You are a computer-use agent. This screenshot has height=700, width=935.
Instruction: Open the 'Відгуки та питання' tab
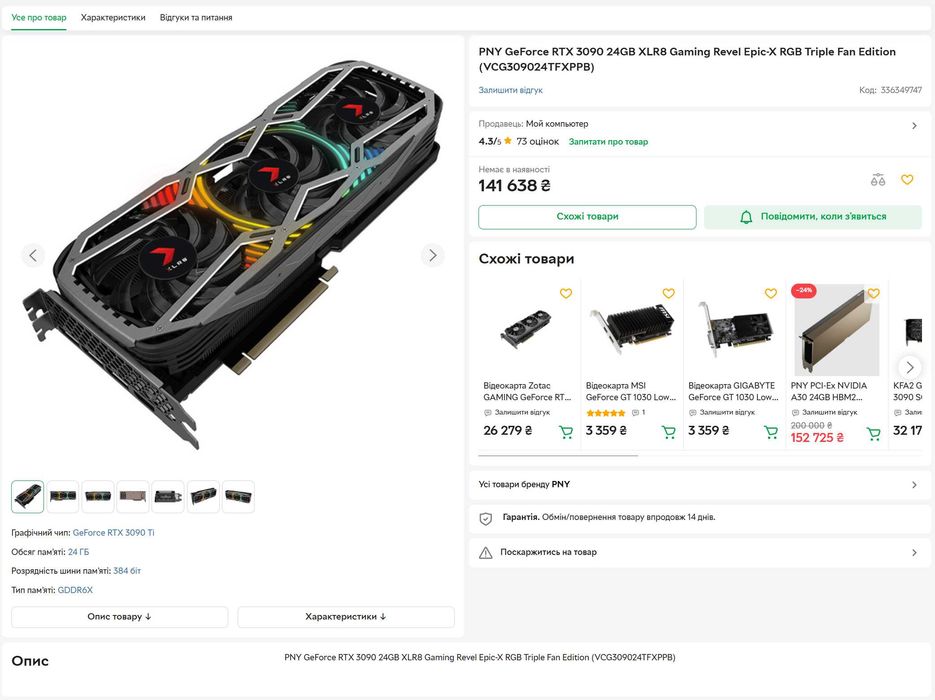[196, 18]
